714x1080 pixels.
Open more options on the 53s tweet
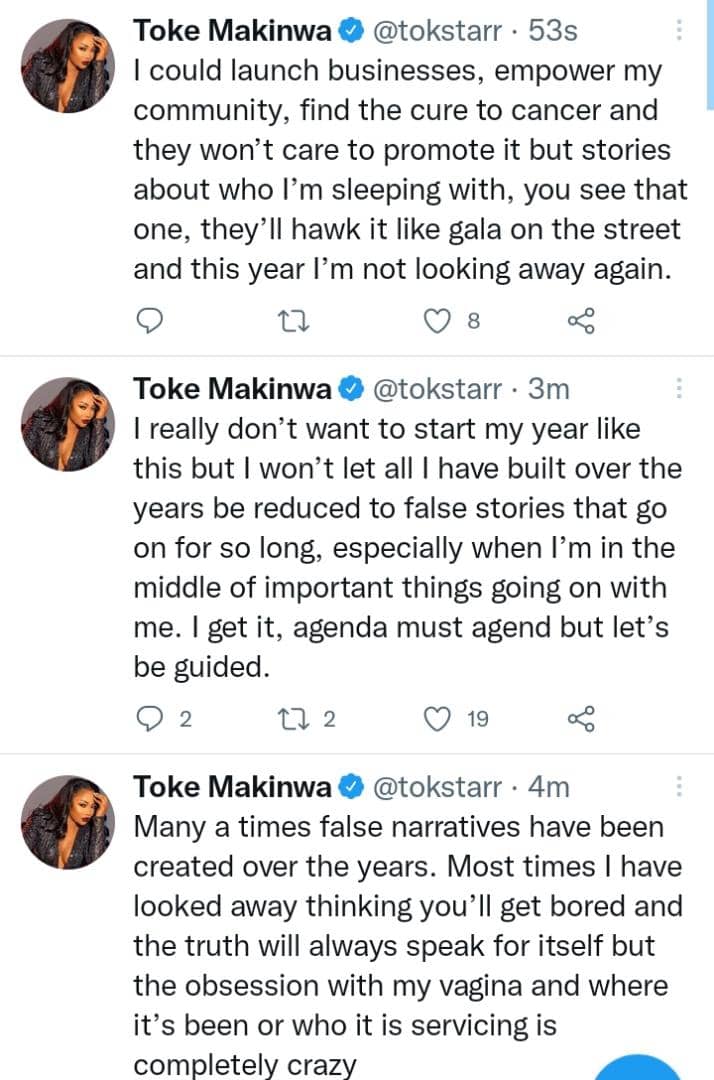pyautogui.click(x=680, y=33)
